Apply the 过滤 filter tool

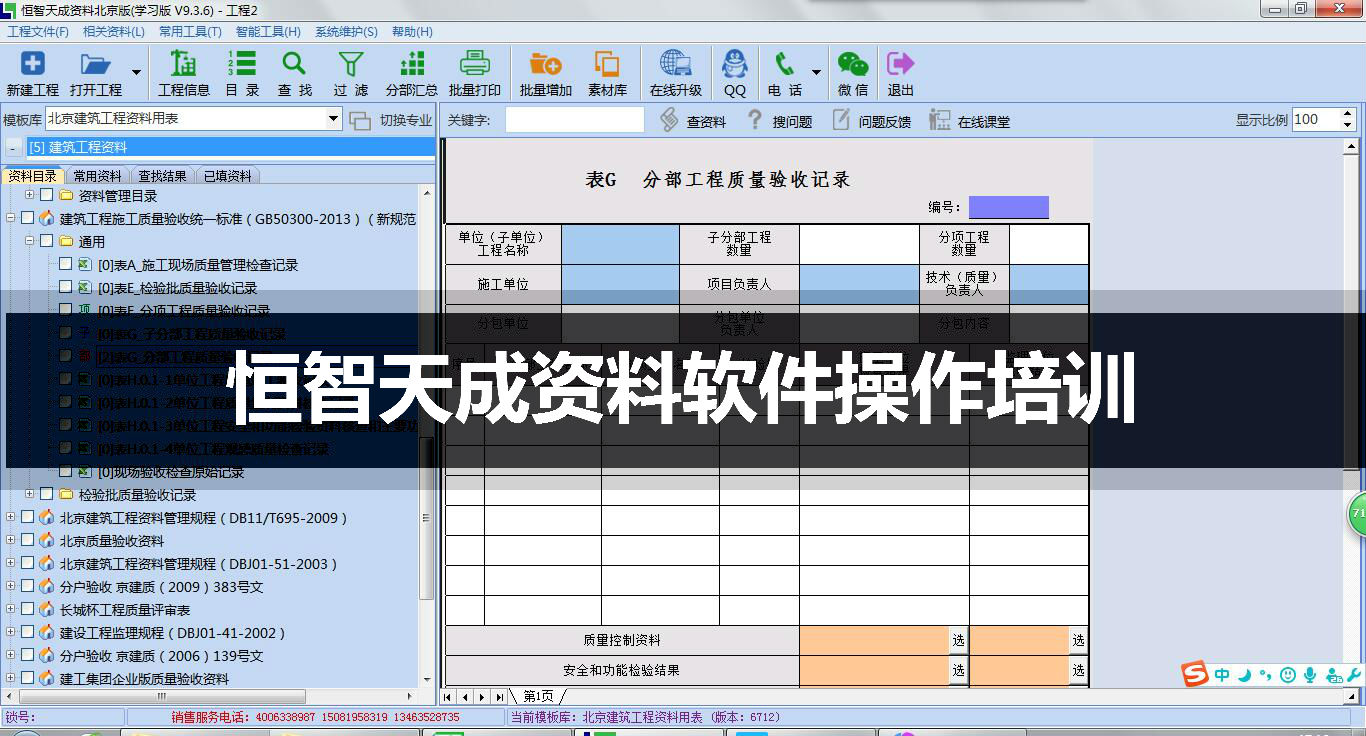pyautogui.click(x=350, y=75)
